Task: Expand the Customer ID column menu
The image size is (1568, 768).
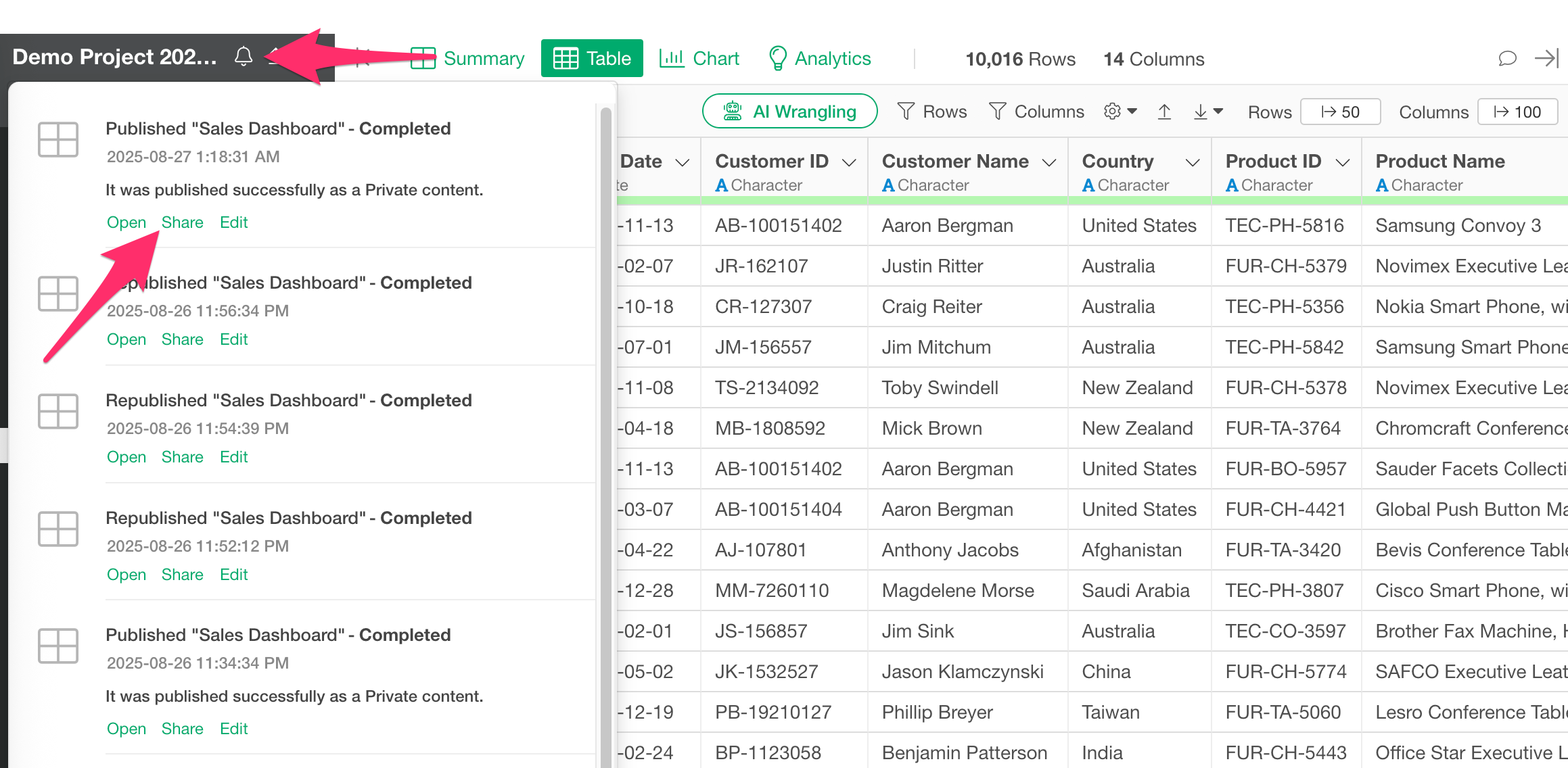Action: point(849,162)
